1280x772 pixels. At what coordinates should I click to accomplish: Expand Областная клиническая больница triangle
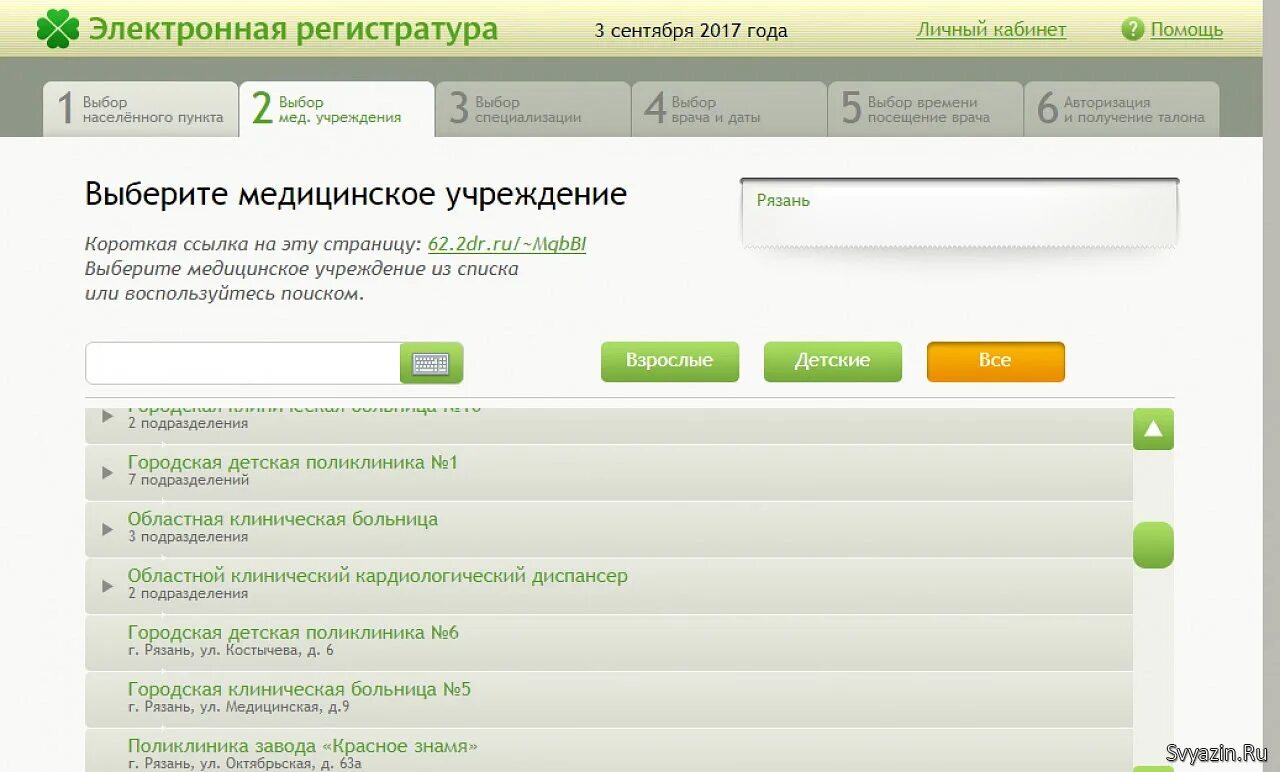click(108, 529)
